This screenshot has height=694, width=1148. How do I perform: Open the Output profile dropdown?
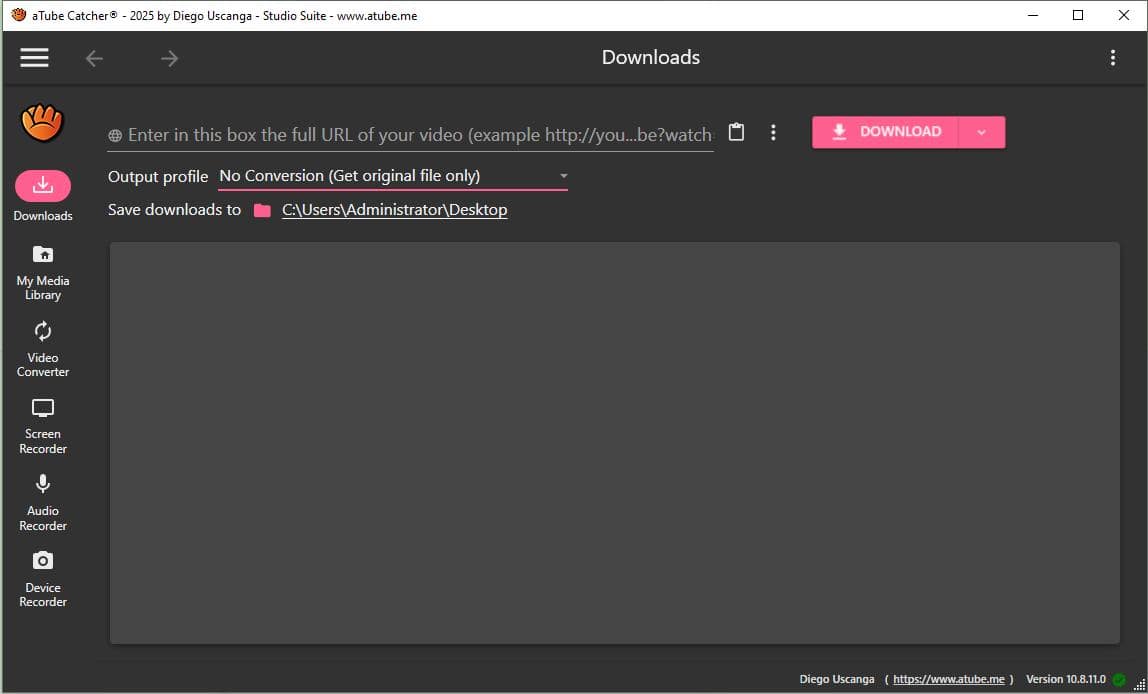click(563, 176)
